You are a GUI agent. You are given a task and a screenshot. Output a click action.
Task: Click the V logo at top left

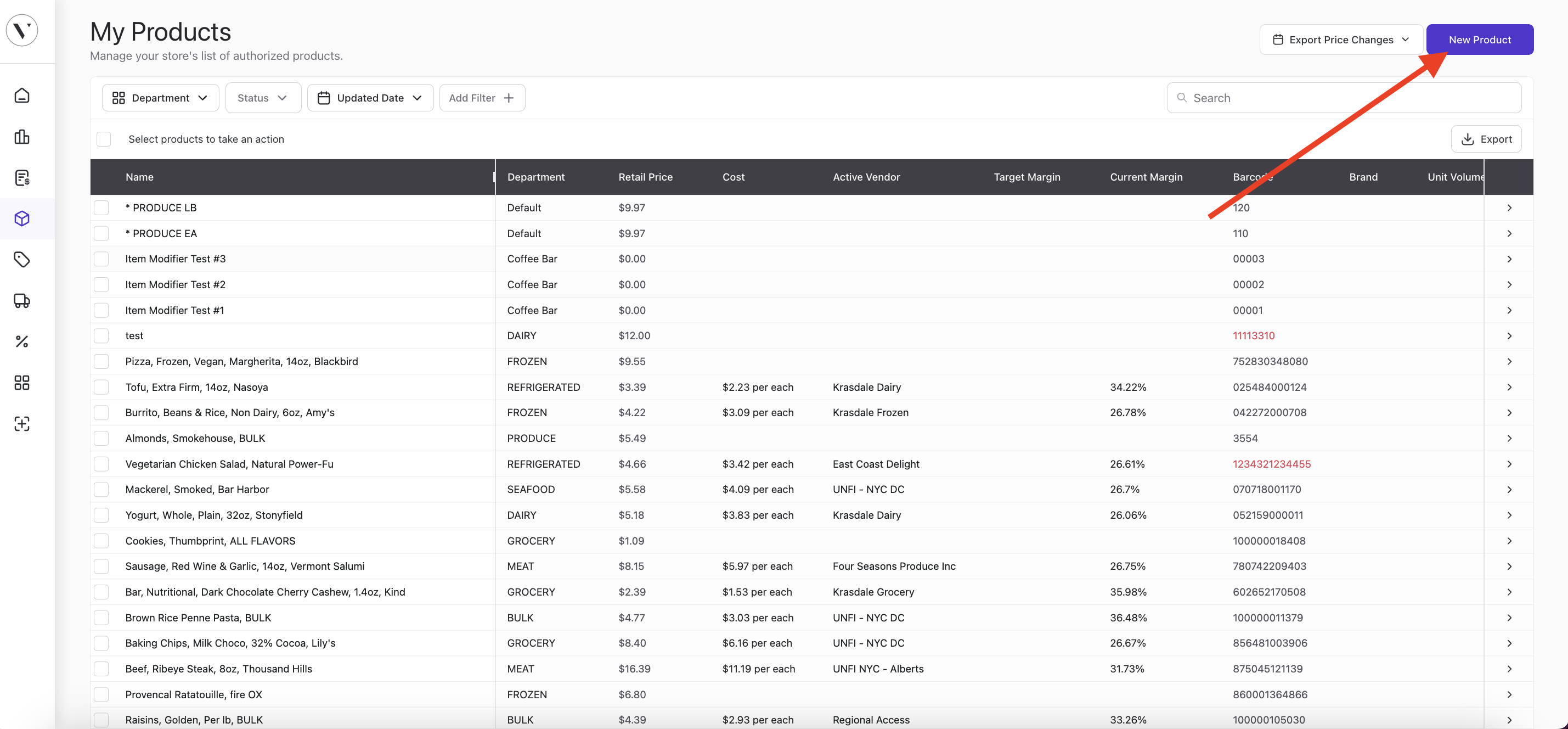tap(22, 30)
